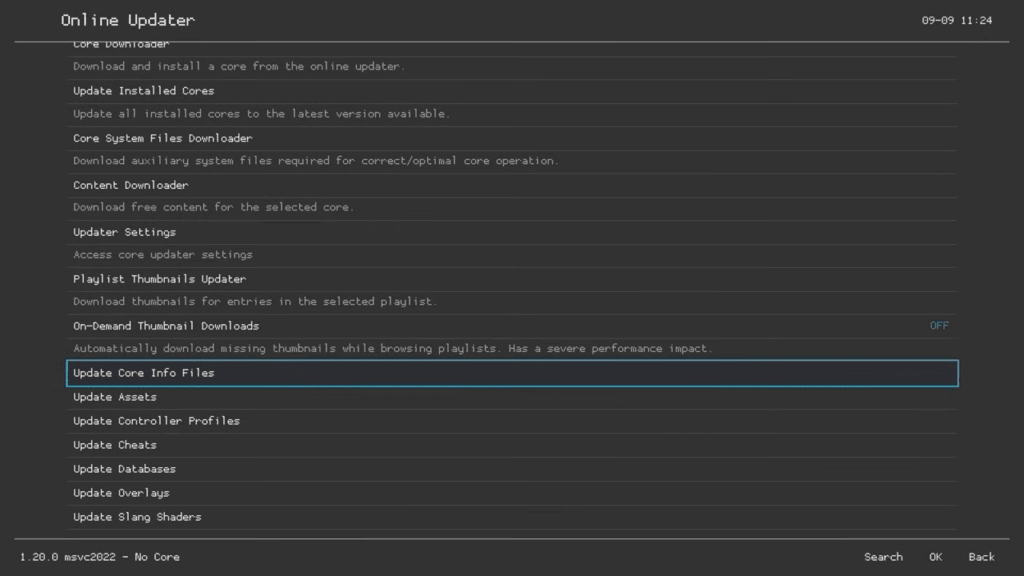The height and width of the screenshot is (576, 1024).
Task: Click the Online Updater title
Action: coord(127,20)
